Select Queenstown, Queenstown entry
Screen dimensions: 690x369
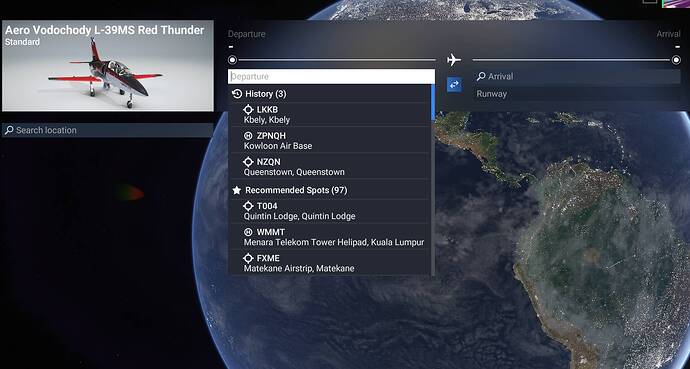pyautogui.click(x=329, y=167)
